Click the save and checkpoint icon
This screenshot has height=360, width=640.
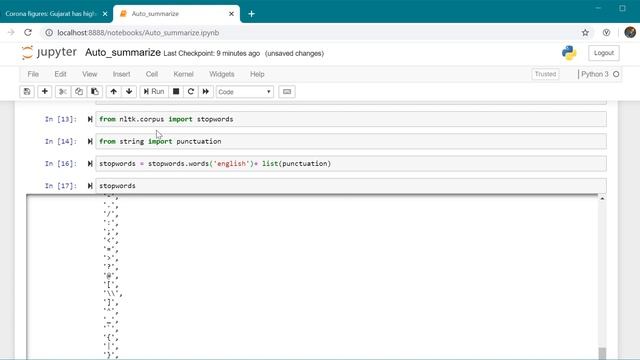(x=27, y=91)
